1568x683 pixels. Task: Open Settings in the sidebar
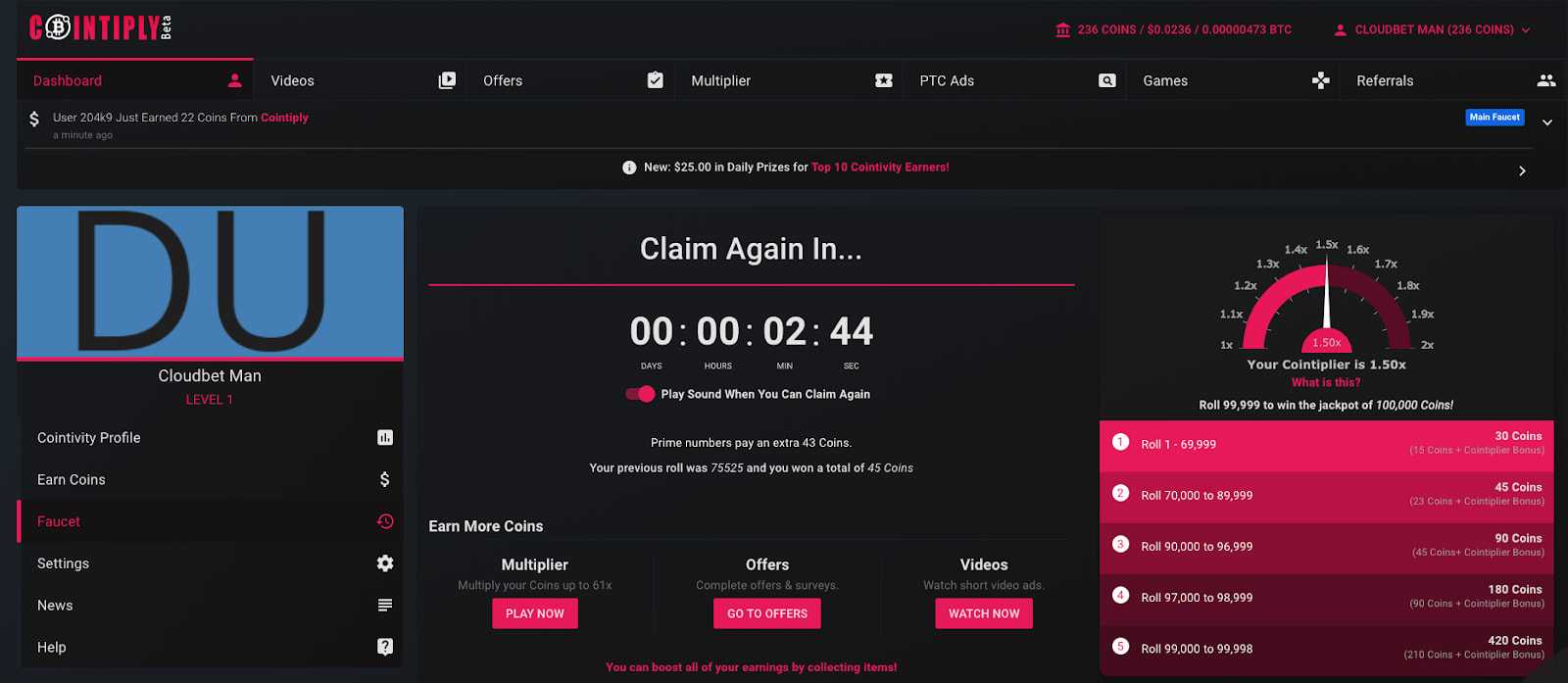tap(210, 563)
